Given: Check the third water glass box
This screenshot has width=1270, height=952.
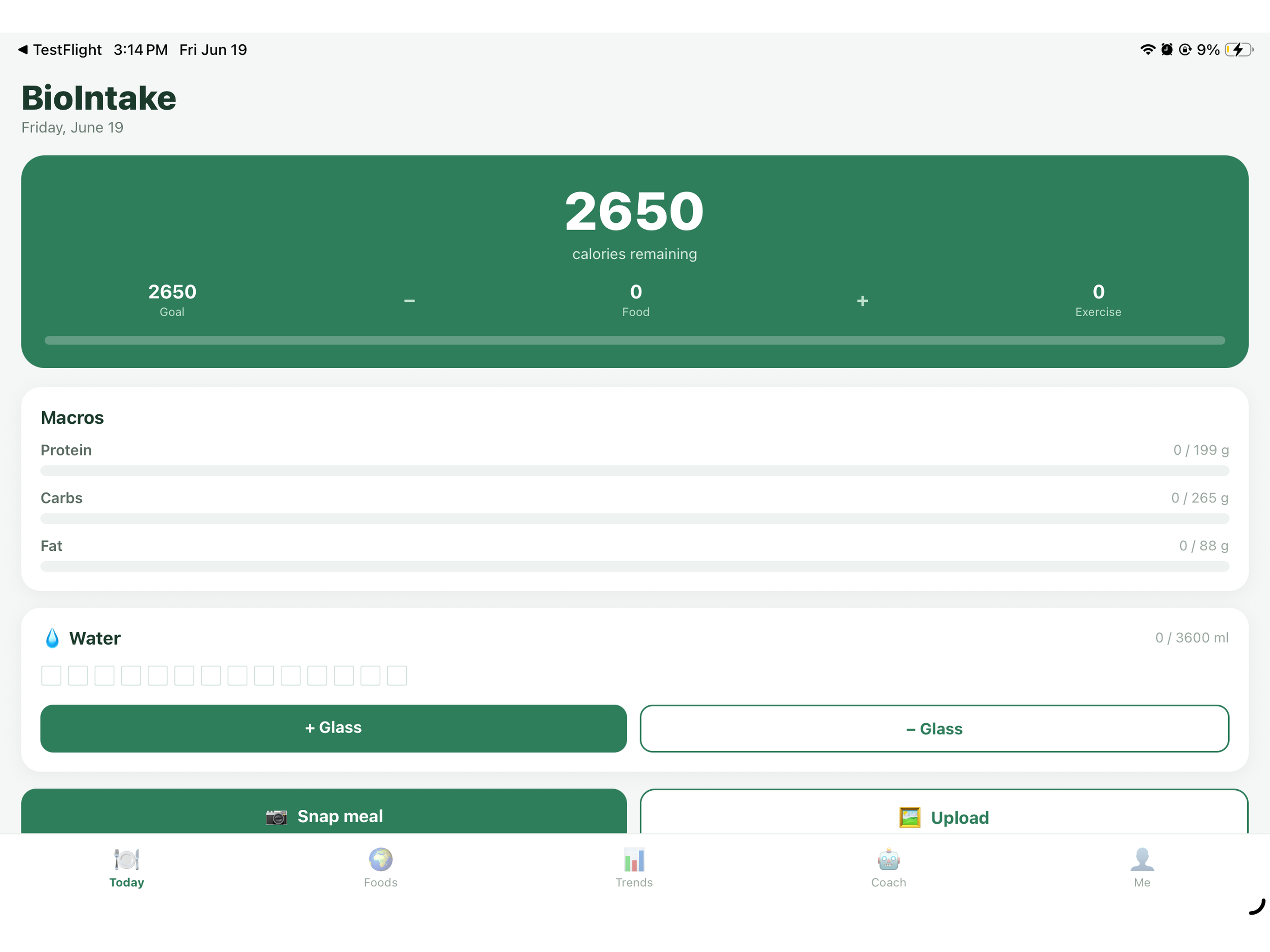Looking at the screenshot, I should 105,675.
